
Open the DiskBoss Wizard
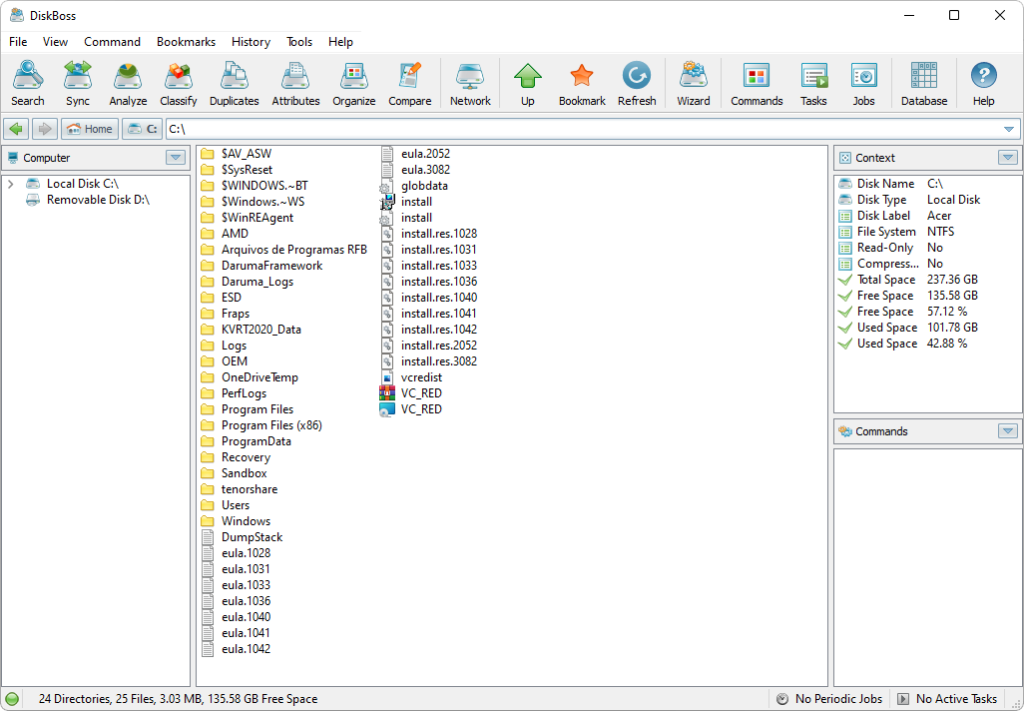tap(692, 83)
